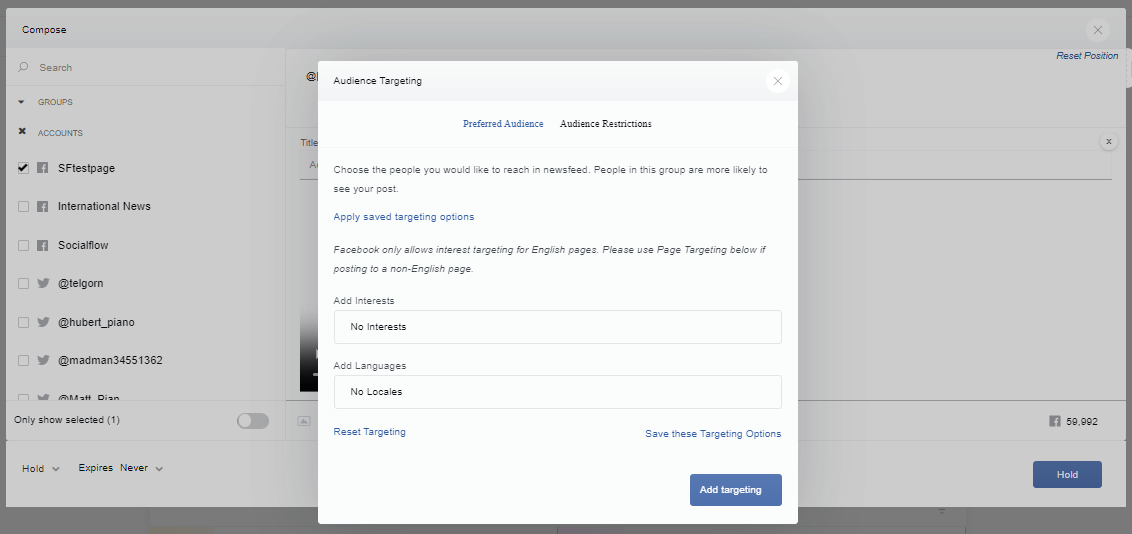
Task: Click the search magnifier icon
Action: [23, 67]
